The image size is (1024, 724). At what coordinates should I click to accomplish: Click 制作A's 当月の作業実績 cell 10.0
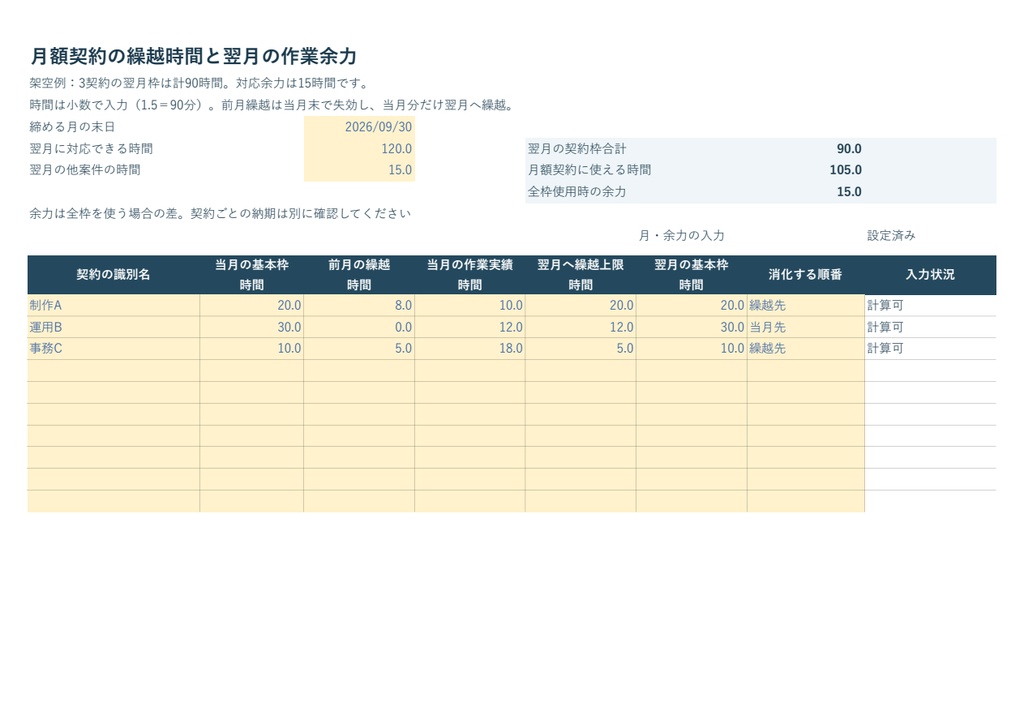click(x=470, y=306)
